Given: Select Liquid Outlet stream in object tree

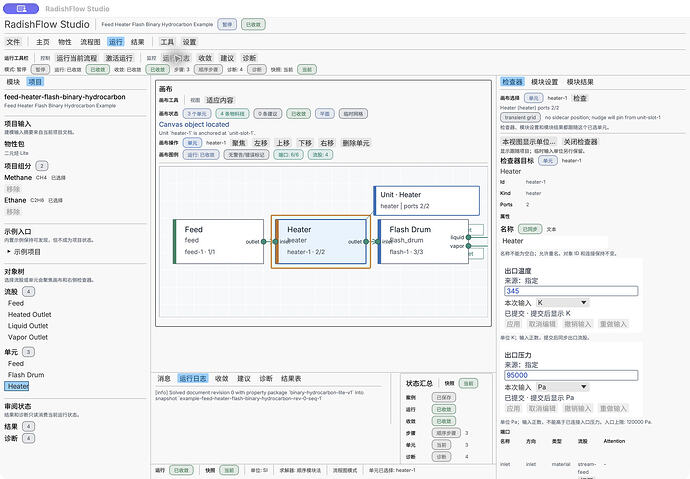Looking at the screenshot, I should [x=28, y=326].
